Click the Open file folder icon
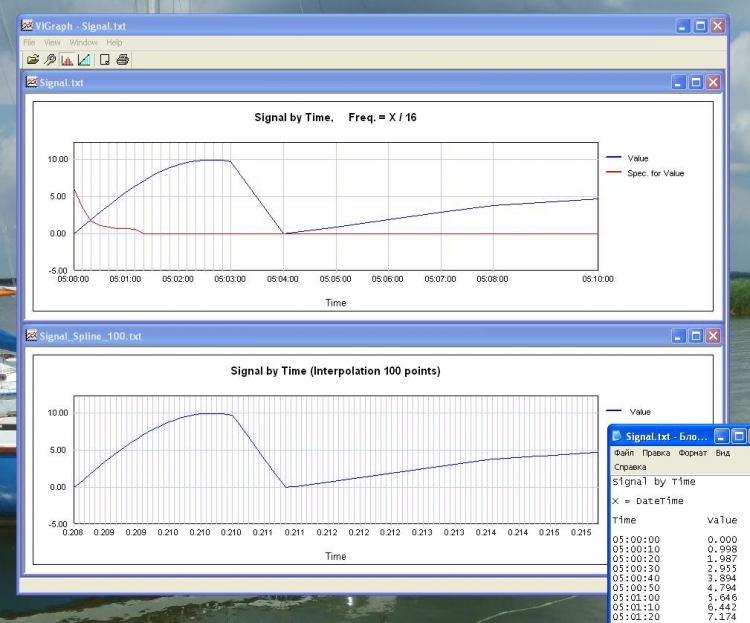 click(32, 60)
